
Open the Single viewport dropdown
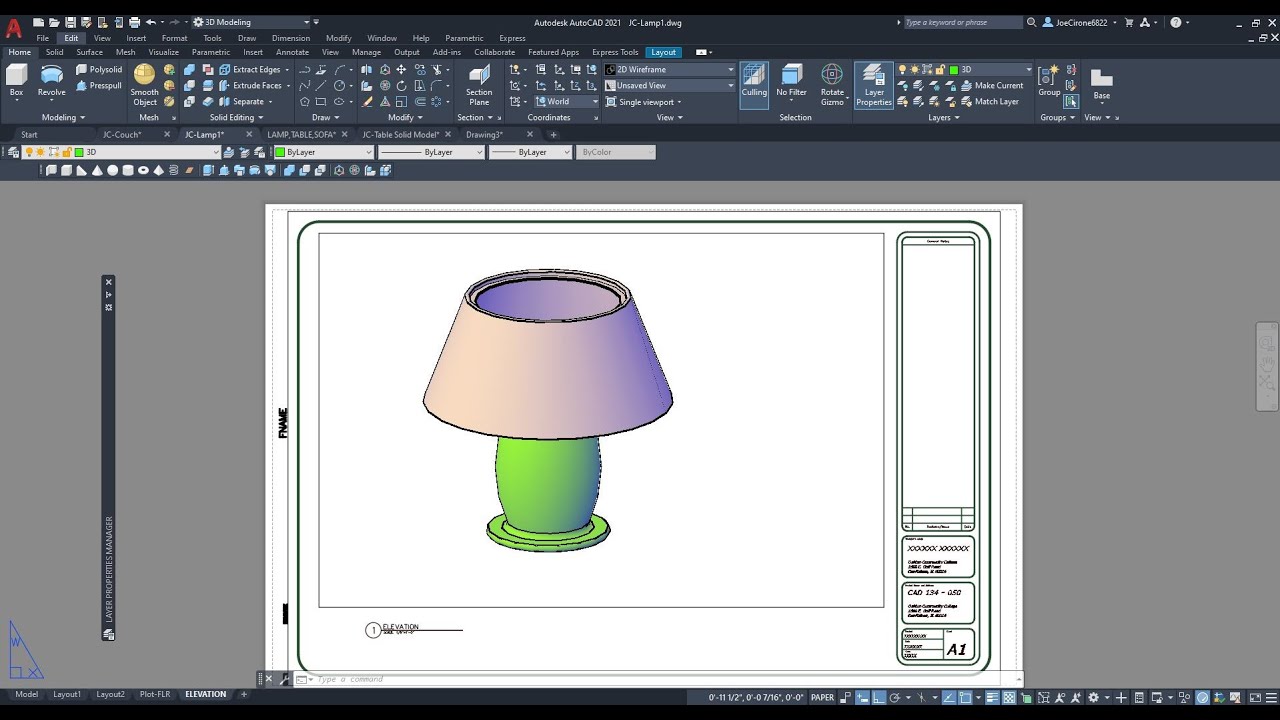tap(644, 102)
